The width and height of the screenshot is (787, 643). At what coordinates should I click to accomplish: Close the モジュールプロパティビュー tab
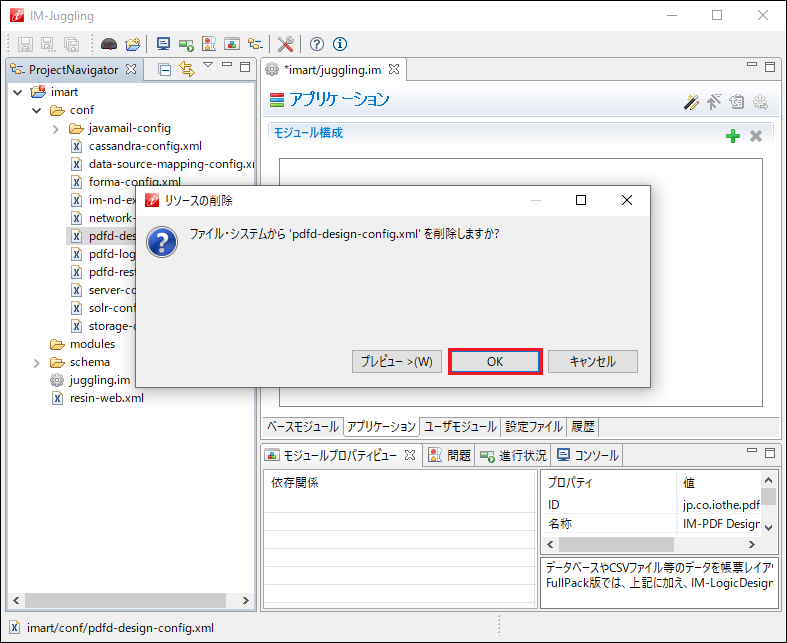[410, 455]
